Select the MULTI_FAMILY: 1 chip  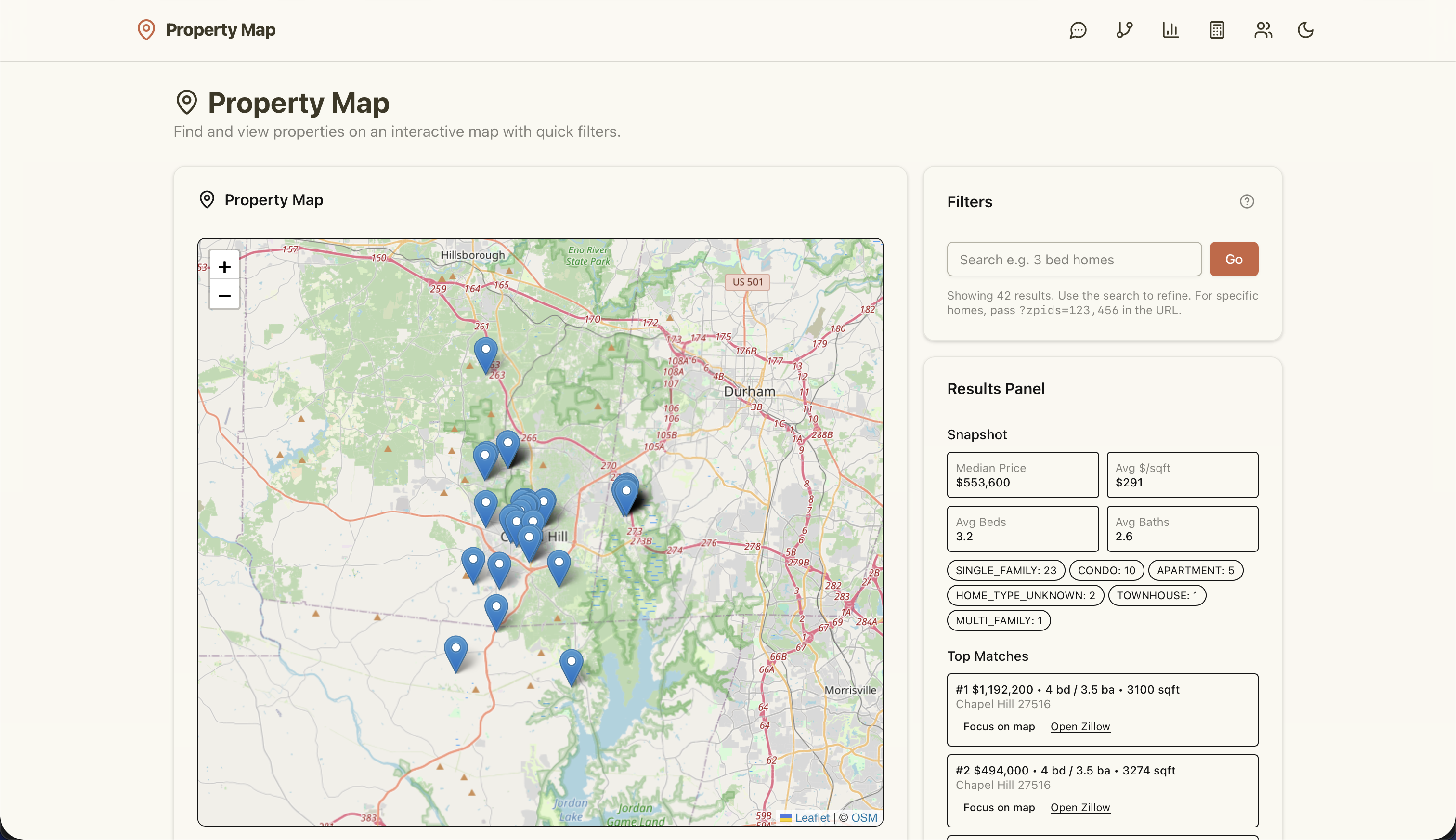(999, 621)
